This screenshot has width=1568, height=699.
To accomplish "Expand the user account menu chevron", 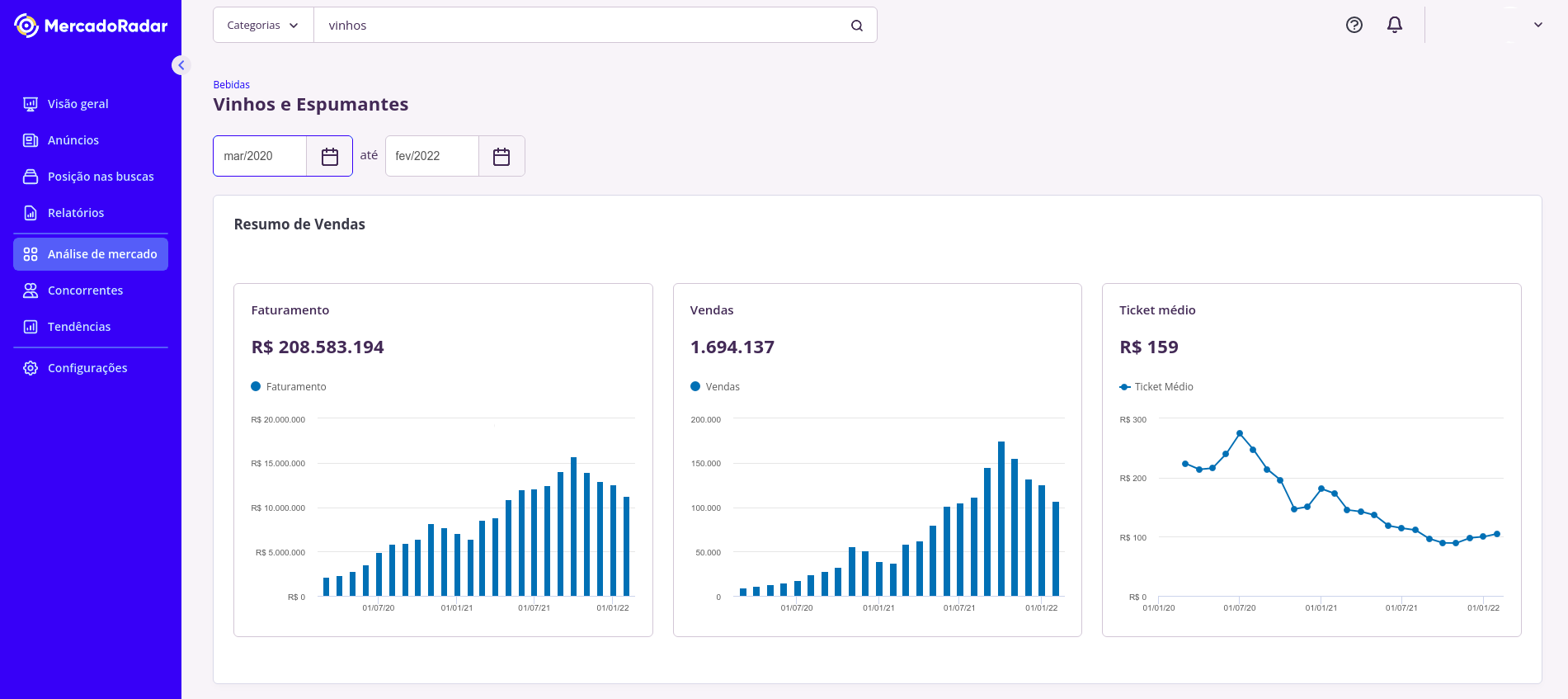I will point(1538,25).
